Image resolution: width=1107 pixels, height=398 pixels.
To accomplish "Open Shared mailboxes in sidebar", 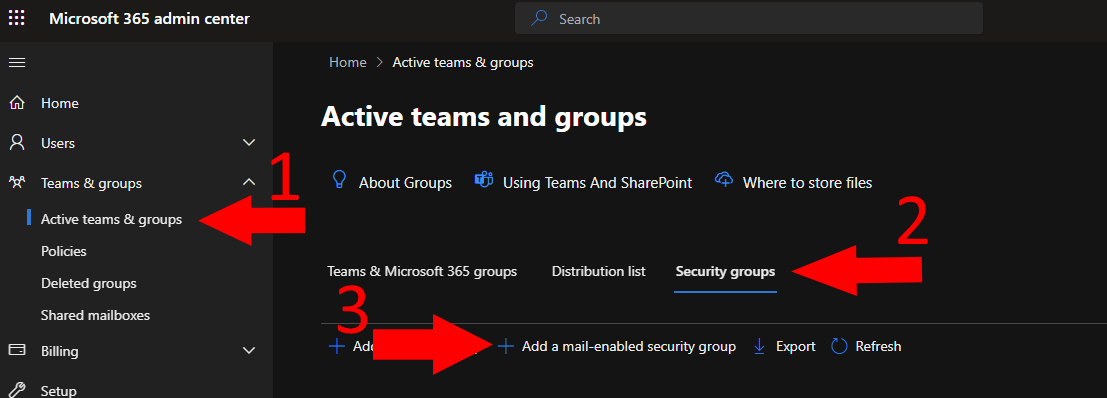I will (x=95, y=315).
